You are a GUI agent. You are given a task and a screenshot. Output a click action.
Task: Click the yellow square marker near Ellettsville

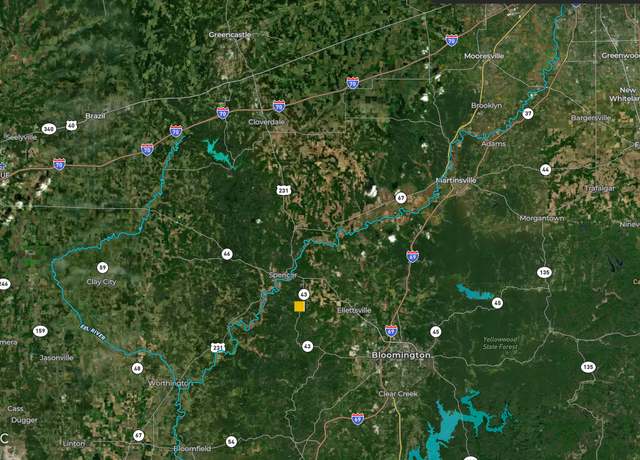[299, 307]
